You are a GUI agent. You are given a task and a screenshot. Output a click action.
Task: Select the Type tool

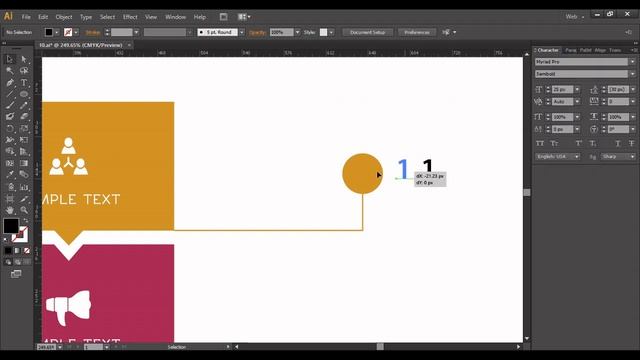pyautogui.click(x=24, y=82)
